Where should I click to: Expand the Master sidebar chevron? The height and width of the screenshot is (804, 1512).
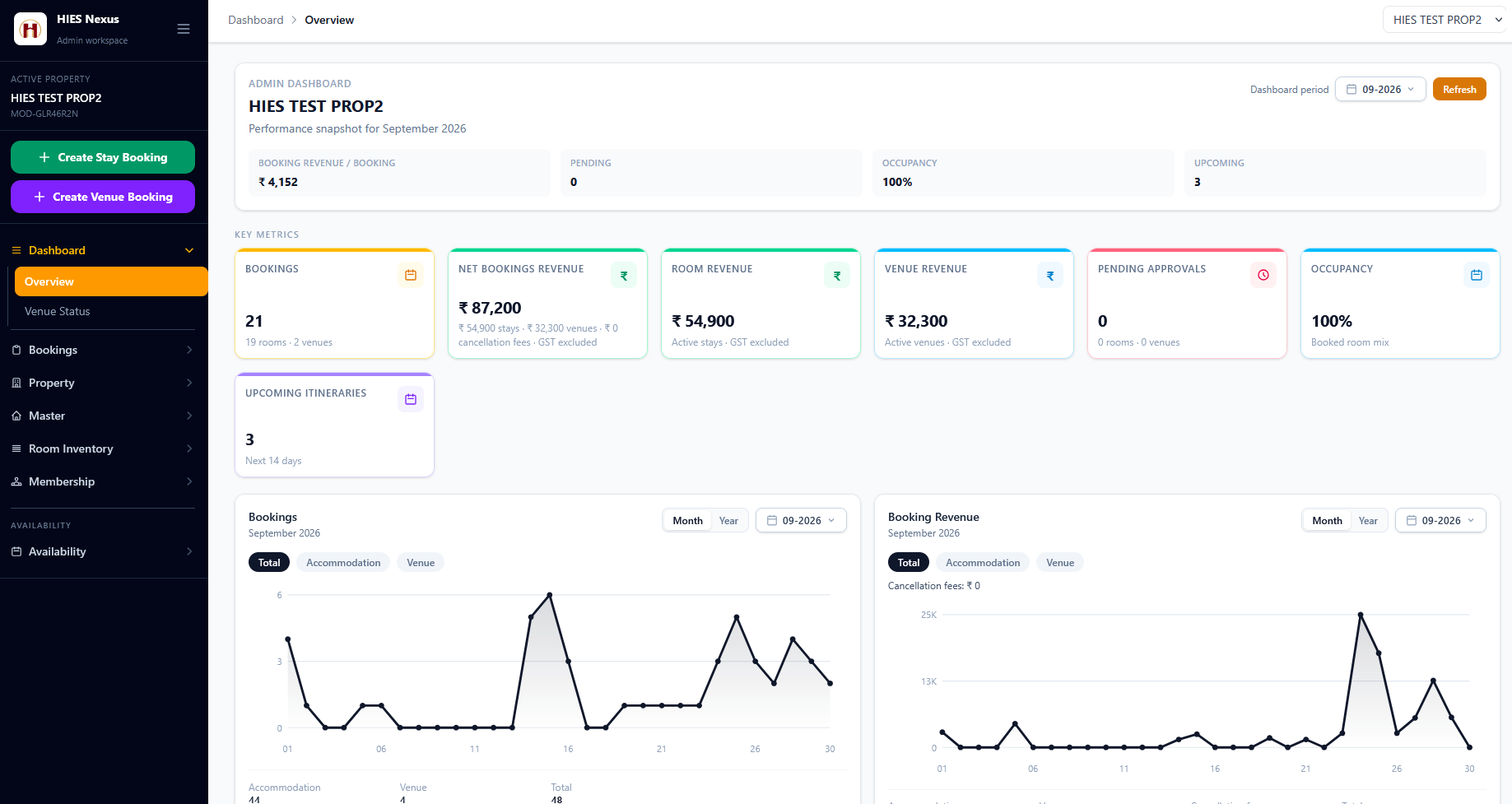pyautogui.click(x=189, y=416)
